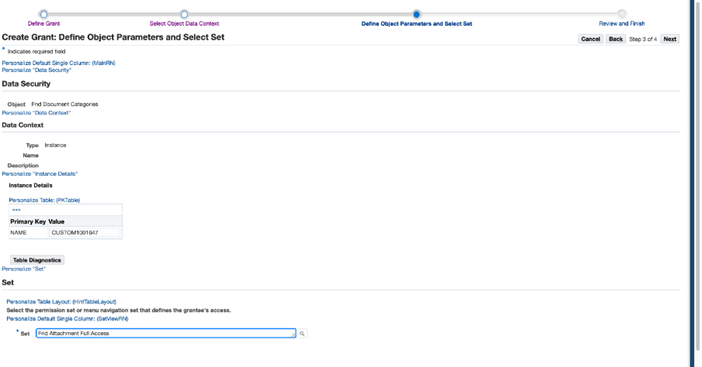702x367 pixels.
Task: Open the Define Object Parameters and Select Set label
Action: tap(417, 24)
